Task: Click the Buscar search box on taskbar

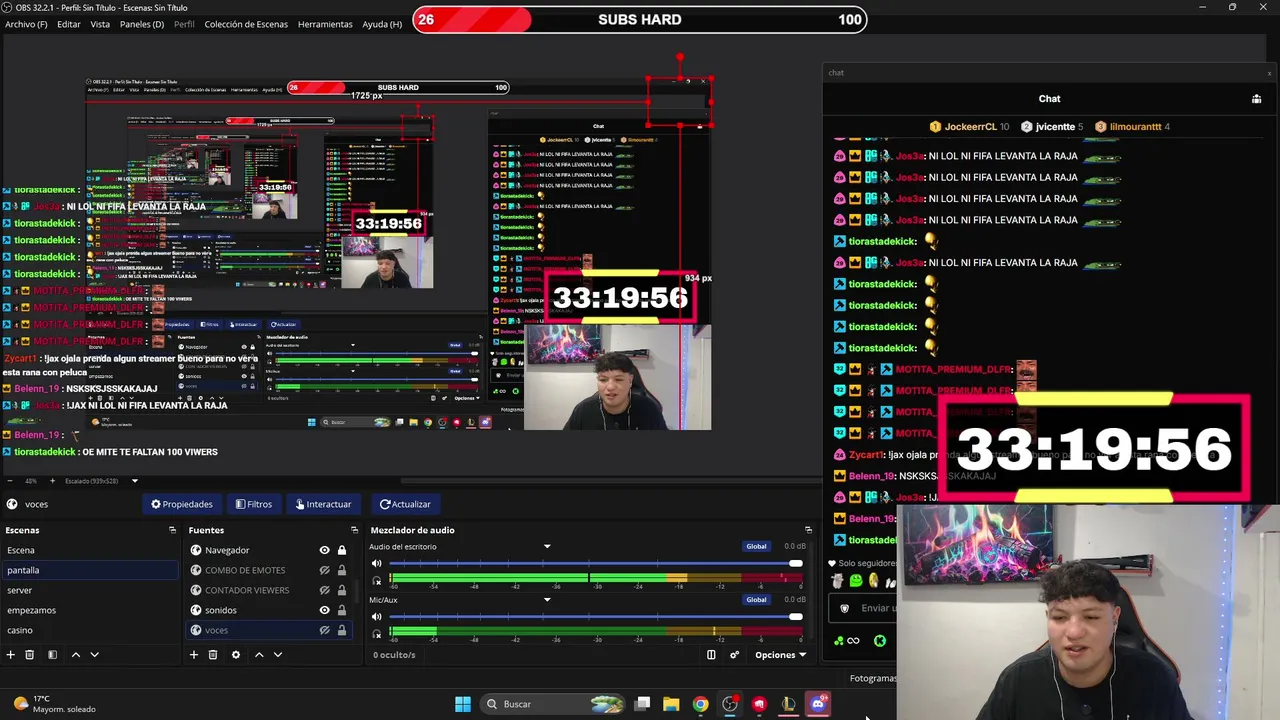Action: coord(553,704)
